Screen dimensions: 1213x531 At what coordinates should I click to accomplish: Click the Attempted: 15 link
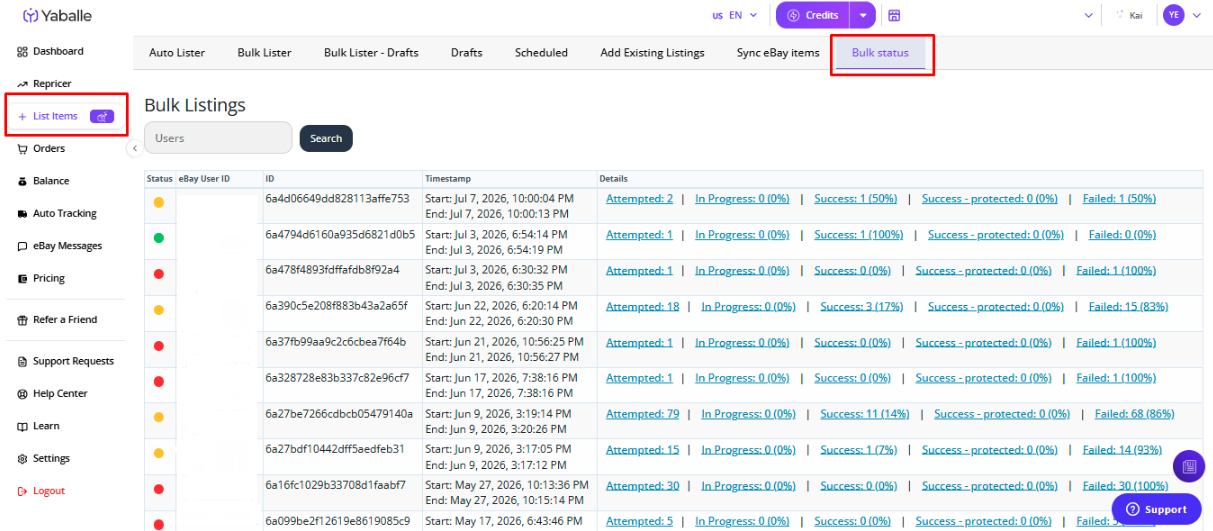[x=643, y=450]
